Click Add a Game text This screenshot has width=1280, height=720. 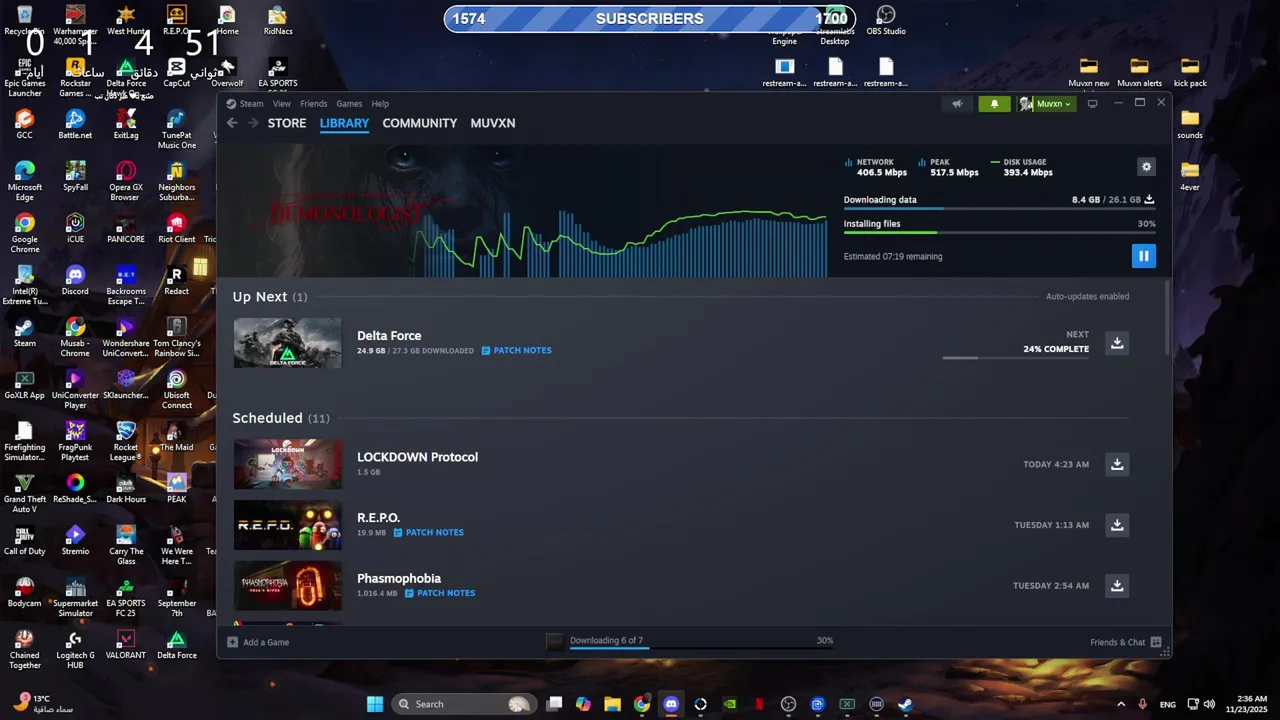pos(266,642)
